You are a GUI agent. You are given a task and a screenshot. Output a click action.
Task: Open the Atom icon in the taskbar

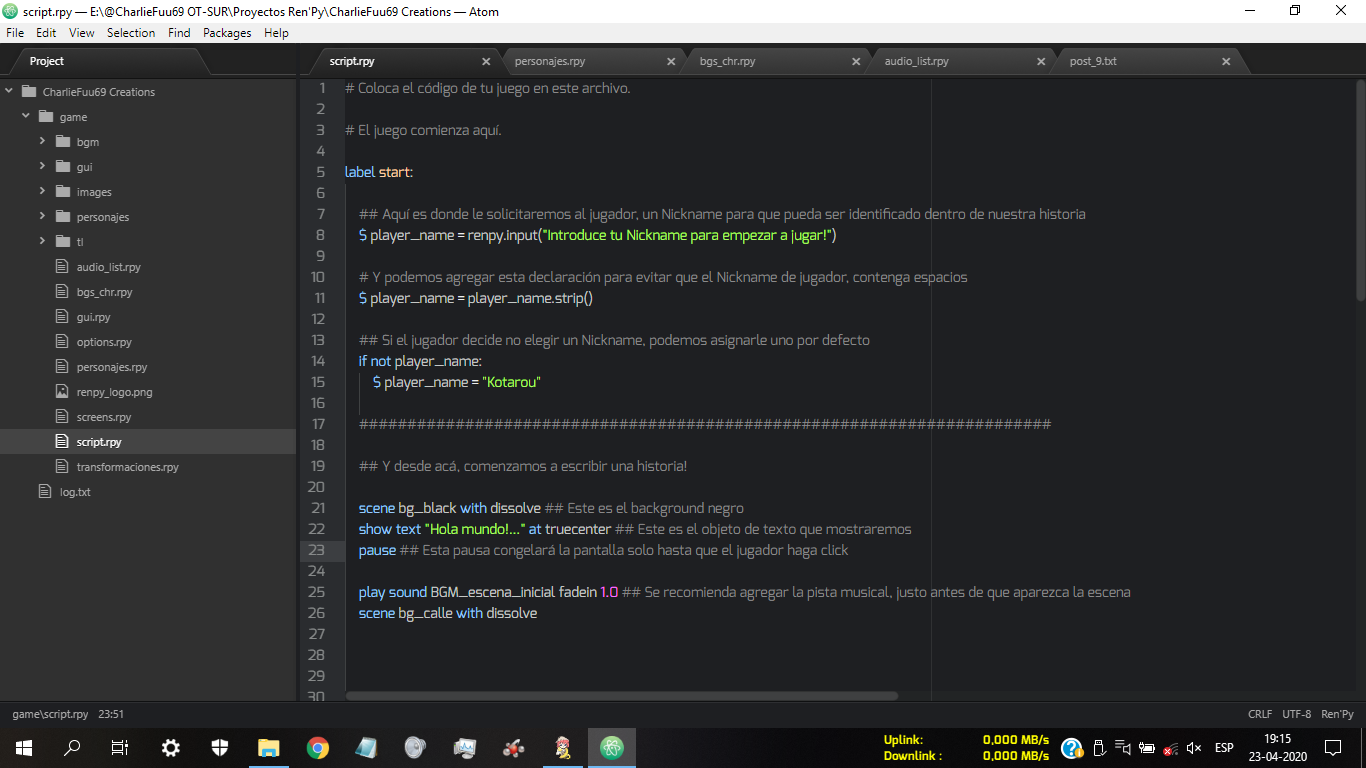click(x=611, y=747)
